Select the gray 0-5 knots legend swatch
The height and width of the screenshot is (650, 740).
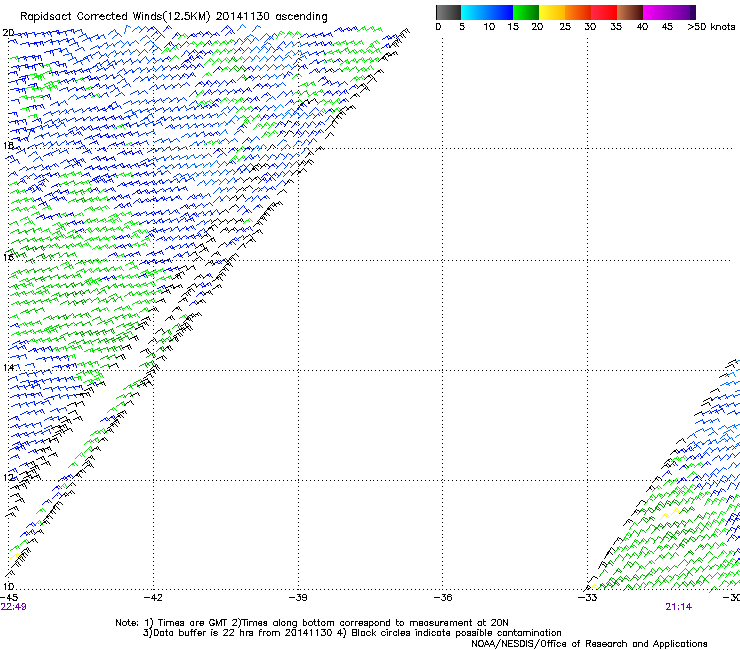(448, 12)
